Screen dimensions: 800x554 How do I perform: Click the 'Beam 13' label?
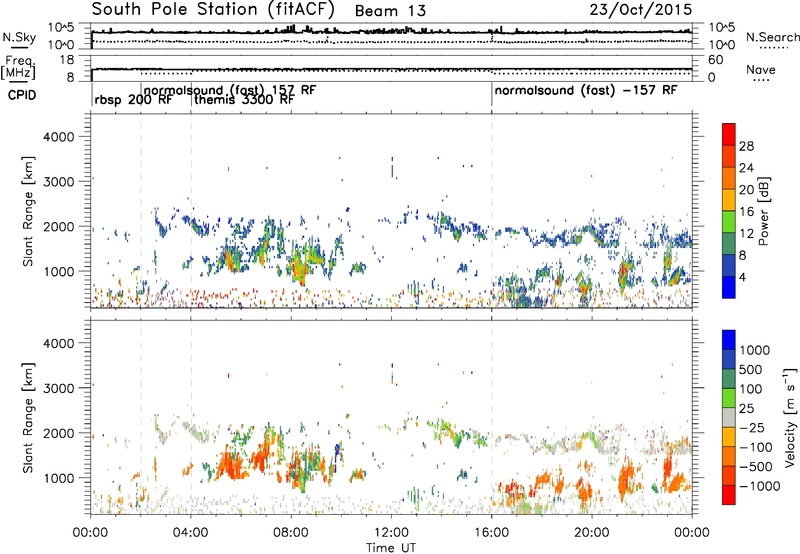pos(390,11)
